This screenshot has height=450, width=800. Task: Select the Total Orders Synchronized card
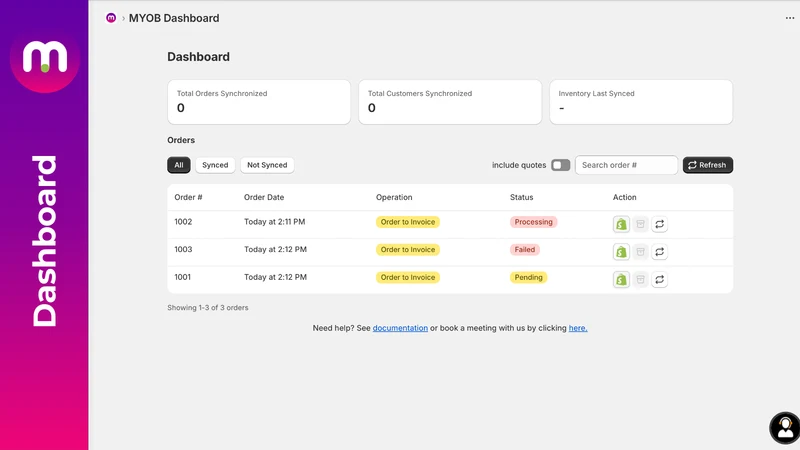click(x=259, y=102)
